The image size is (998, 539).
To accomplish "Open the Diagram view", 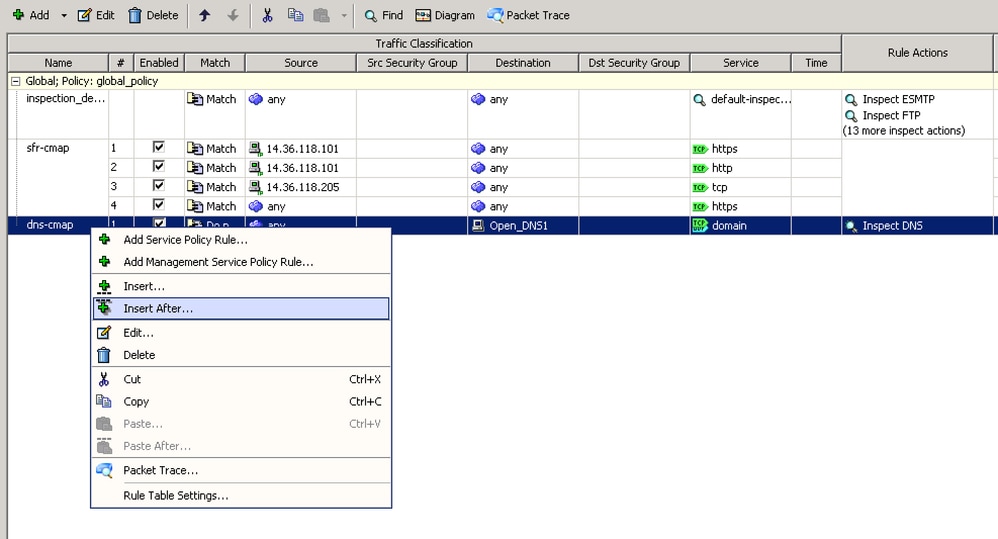I will click(445, 15).
